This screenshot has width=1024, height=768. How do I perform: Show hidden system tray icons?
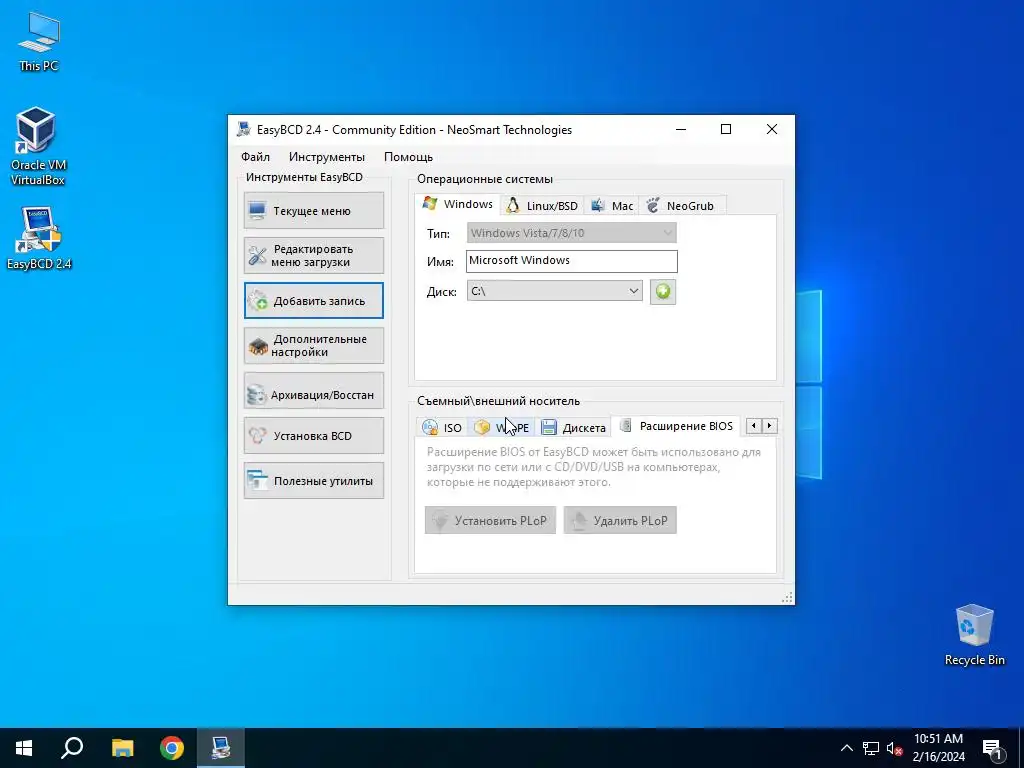pos(846,748)
